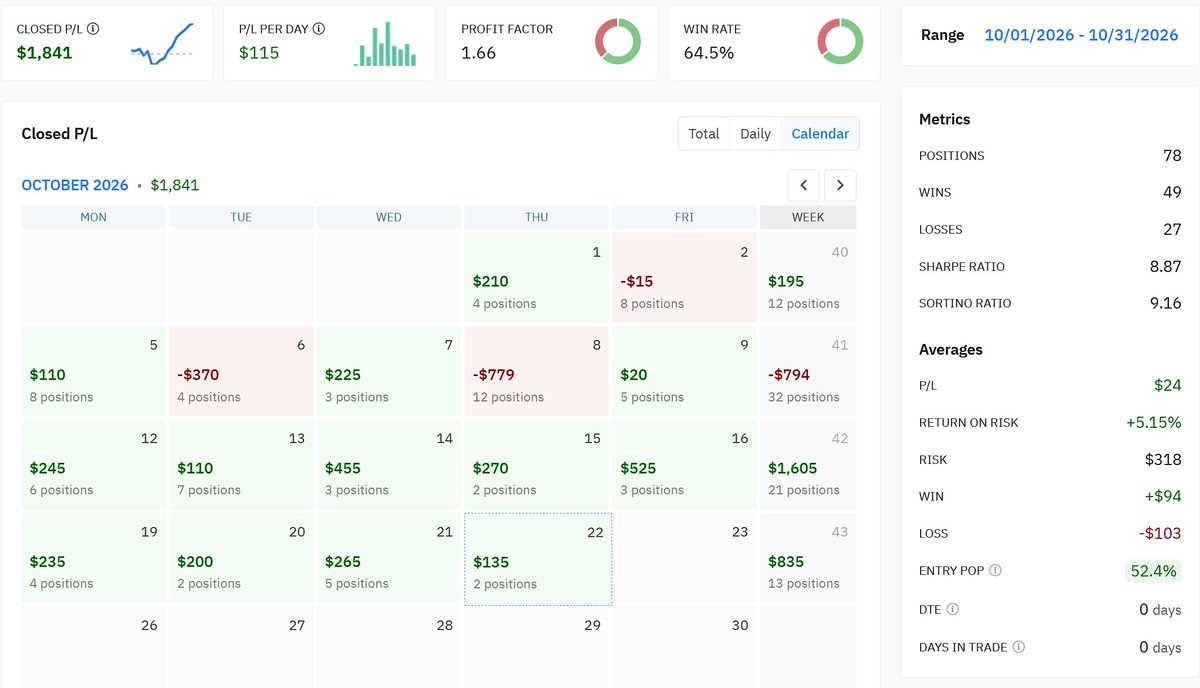Click the Profit Factor value 1.66
Viewport: 1200px width, 688px height.
coord(478,52)
